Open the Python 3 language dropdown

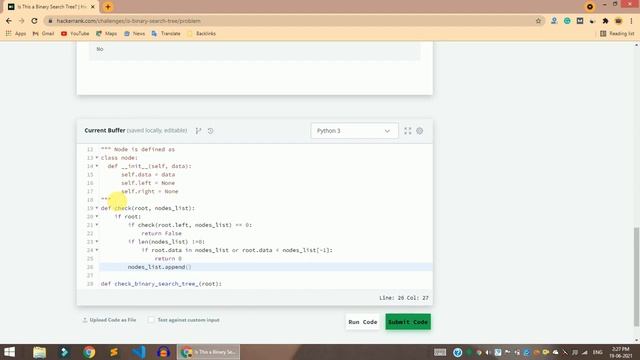click(354, 131)
